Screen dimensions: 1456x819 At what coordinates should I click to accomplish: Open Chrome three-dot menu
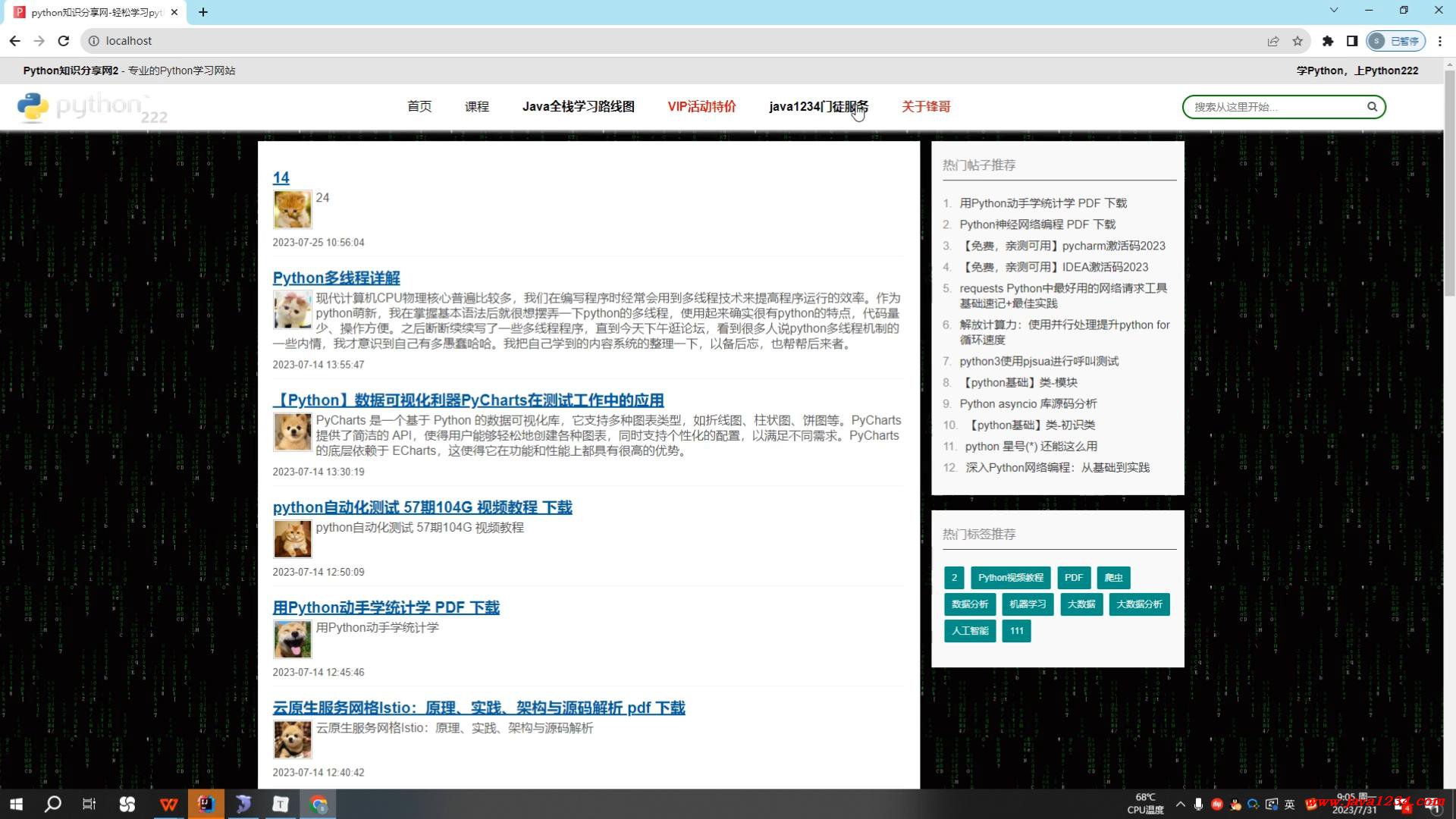click(1439, 41)
